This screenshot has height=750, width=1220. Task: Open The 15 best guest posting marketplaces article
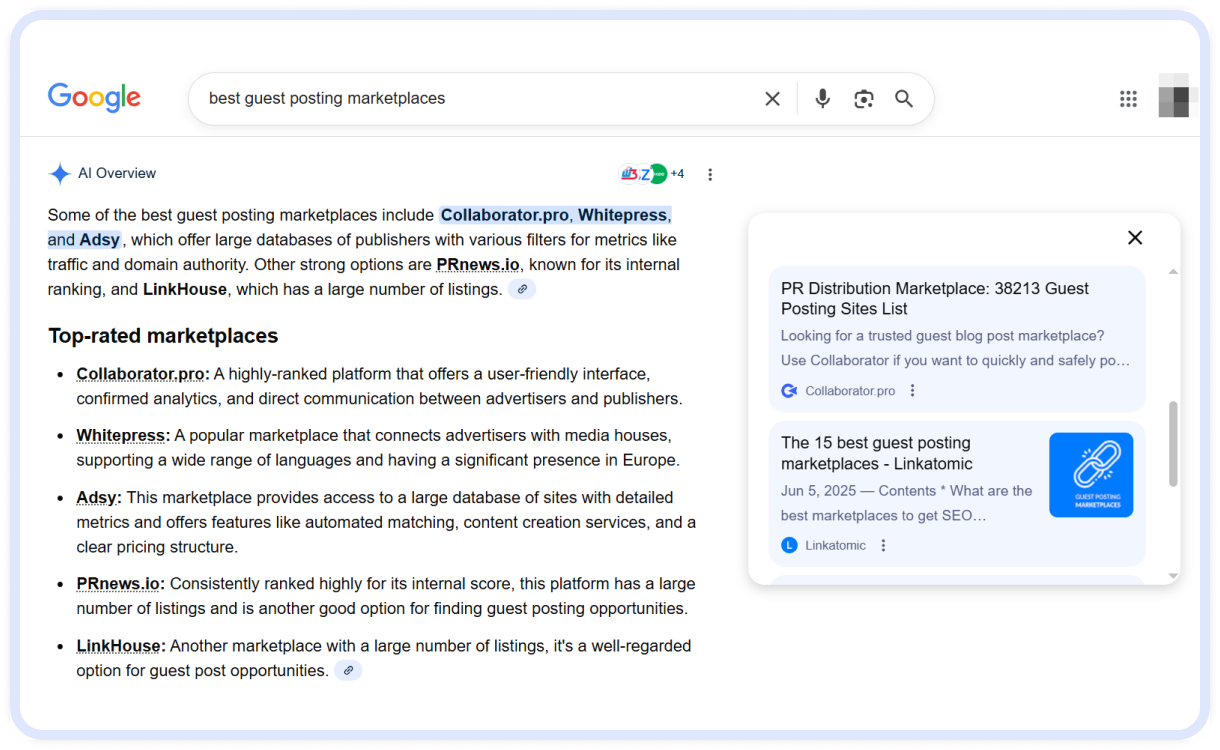pyautogui.click(x=877, y=453)
